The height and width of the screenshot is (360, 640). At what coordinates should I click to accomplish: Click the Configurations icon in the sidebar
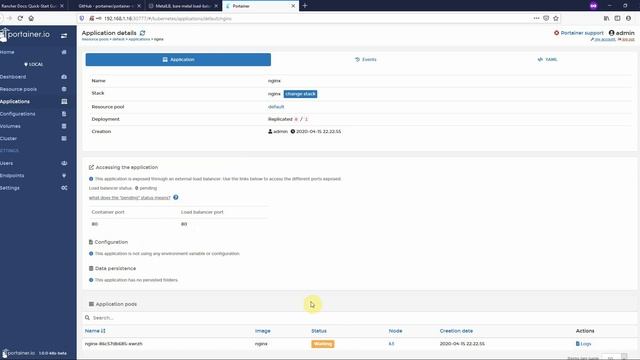click(64, 114)
